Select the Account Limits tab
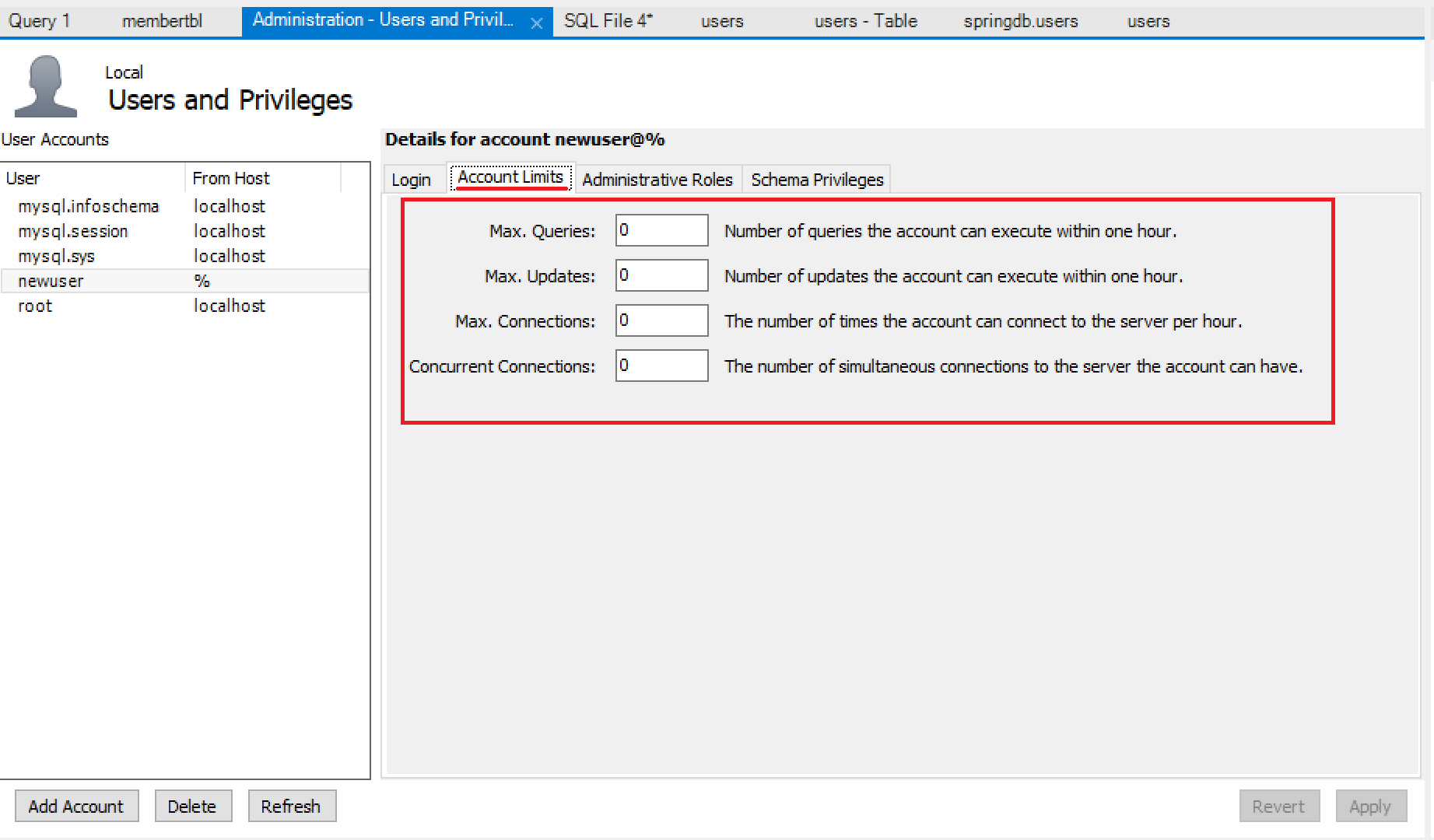1434x840 pixels. pyautogui.click(x=510, y=177)
